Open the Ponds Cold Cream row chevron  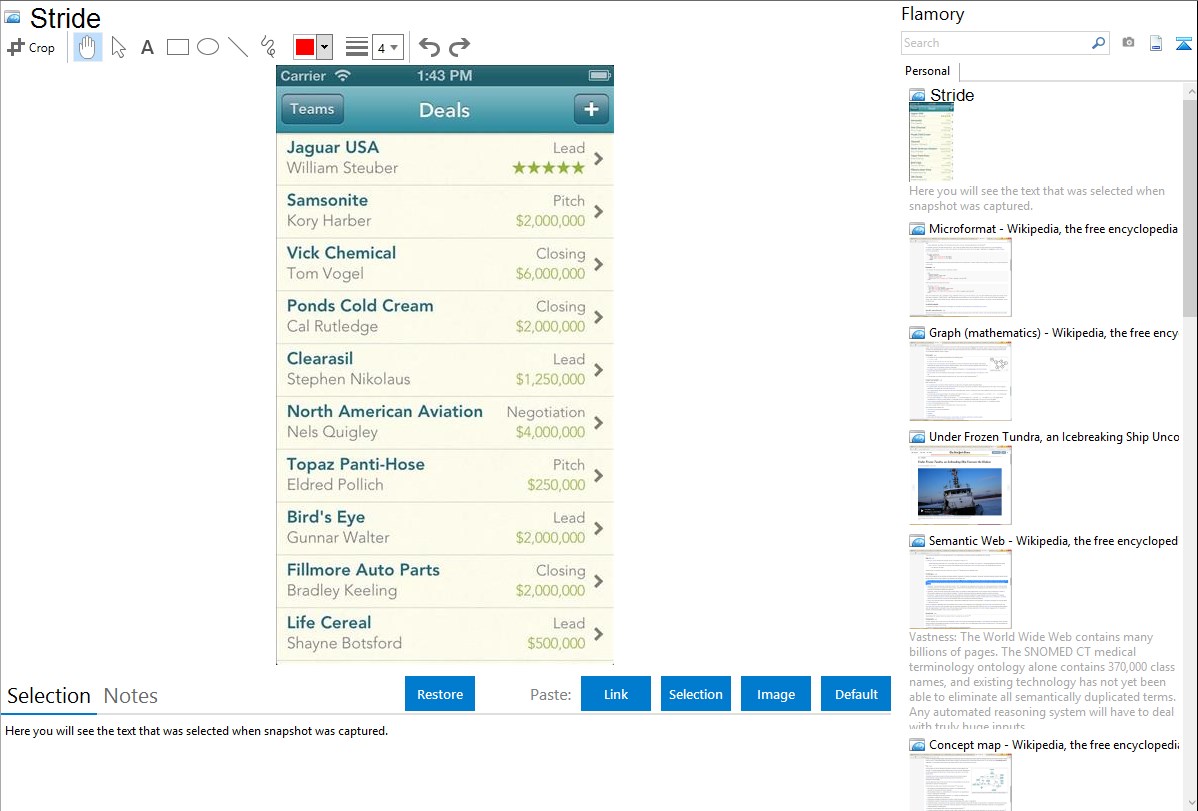point(599,317)
